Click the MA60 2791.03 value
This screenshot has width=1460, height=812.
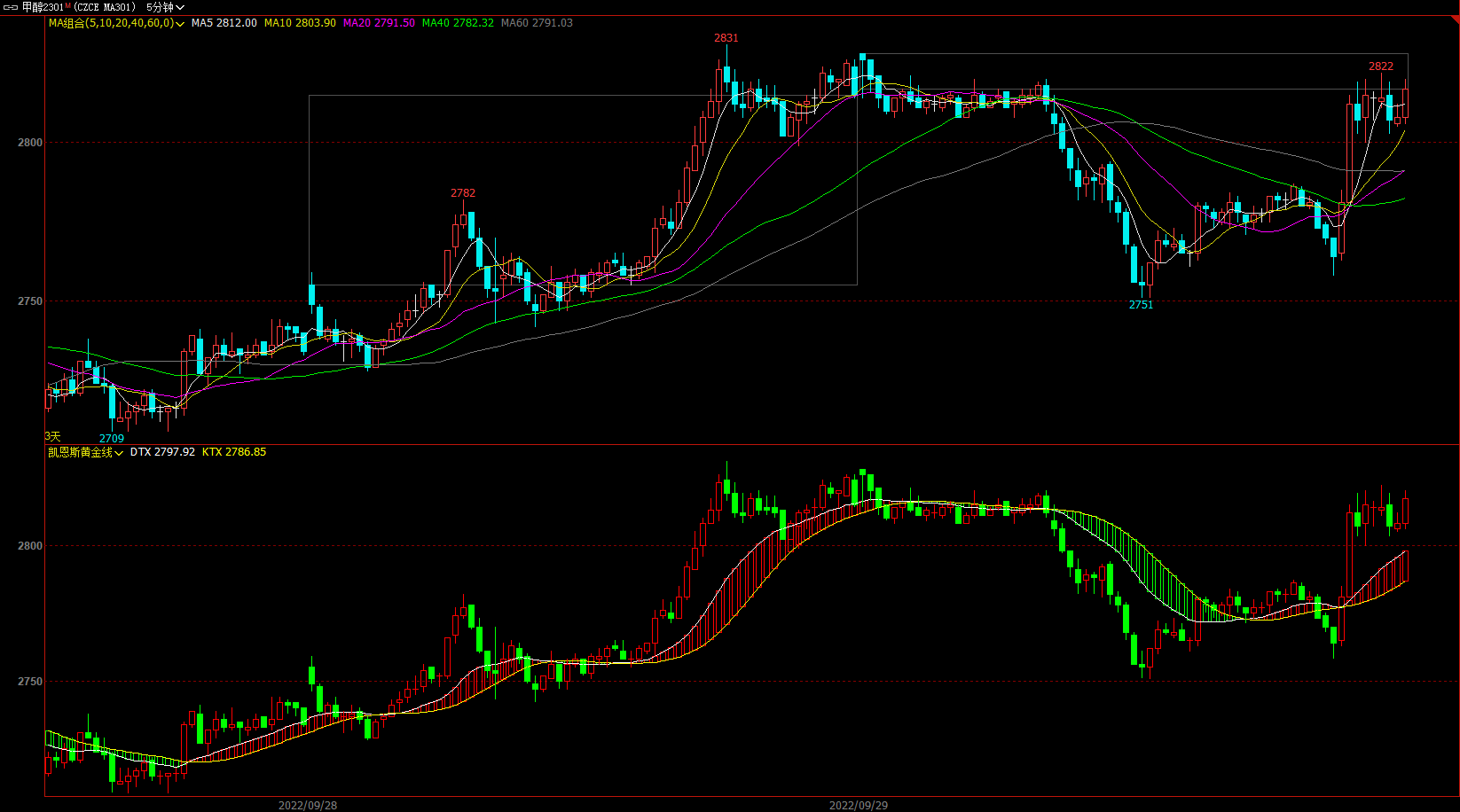point(537,23)
